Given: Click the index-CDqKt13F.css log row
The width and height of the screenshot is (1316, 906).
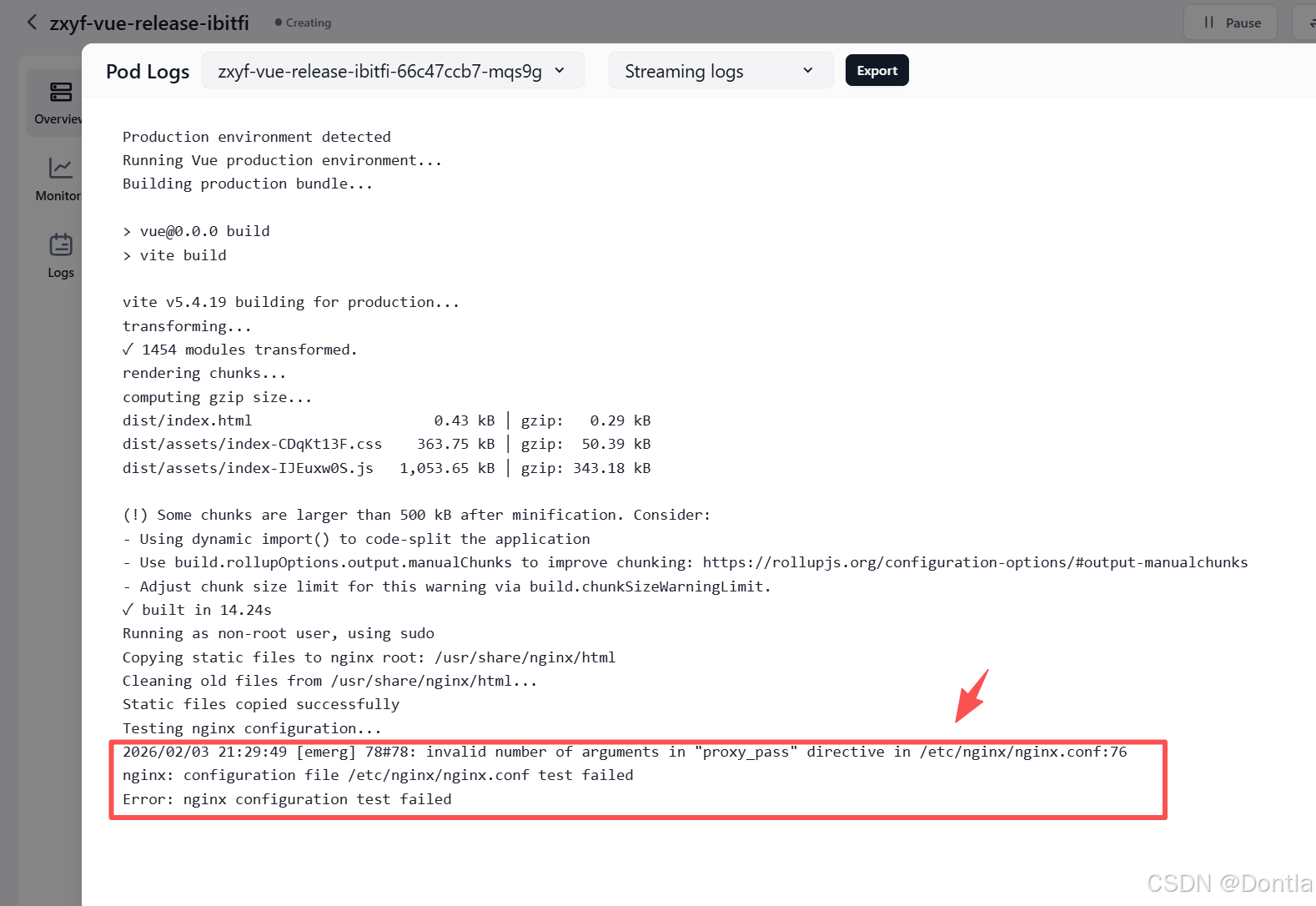Looking at the screenshot, I should [387, 444].
